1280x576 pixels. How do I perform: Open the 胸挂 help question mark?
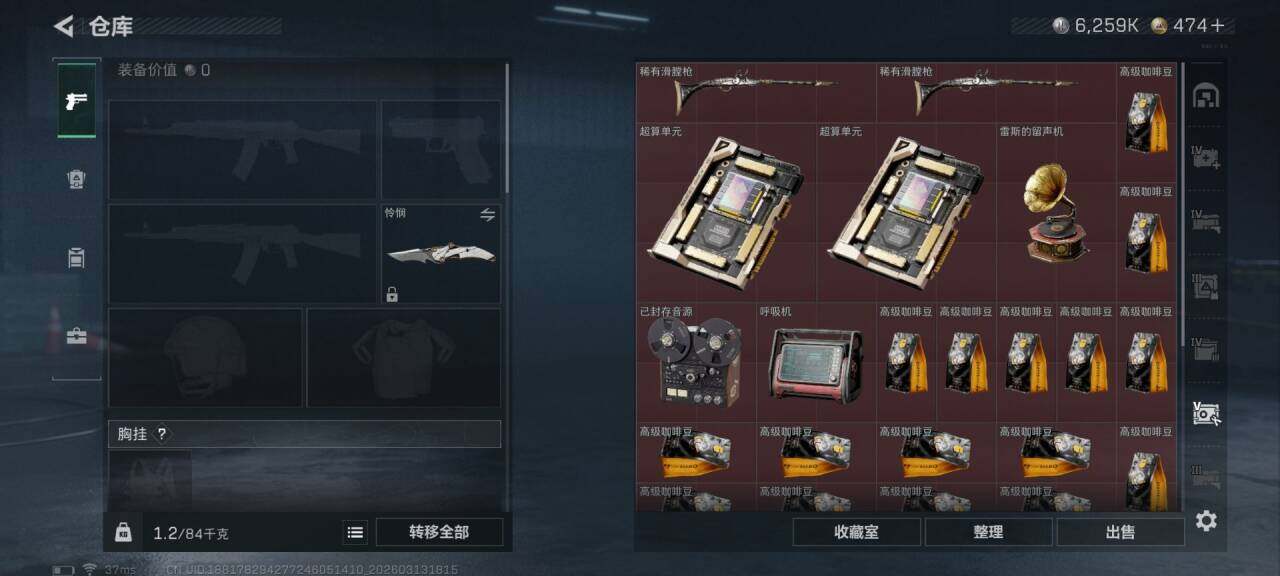pyautogui.click(x=162, y=434)
